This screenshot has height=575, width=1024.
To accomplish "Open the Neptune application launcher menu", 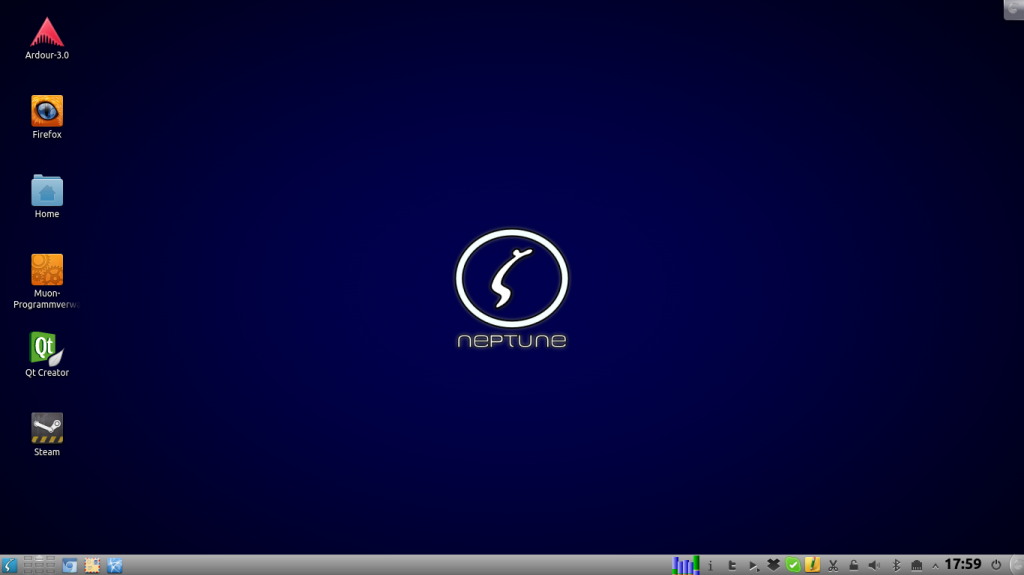I will [10, 565].
